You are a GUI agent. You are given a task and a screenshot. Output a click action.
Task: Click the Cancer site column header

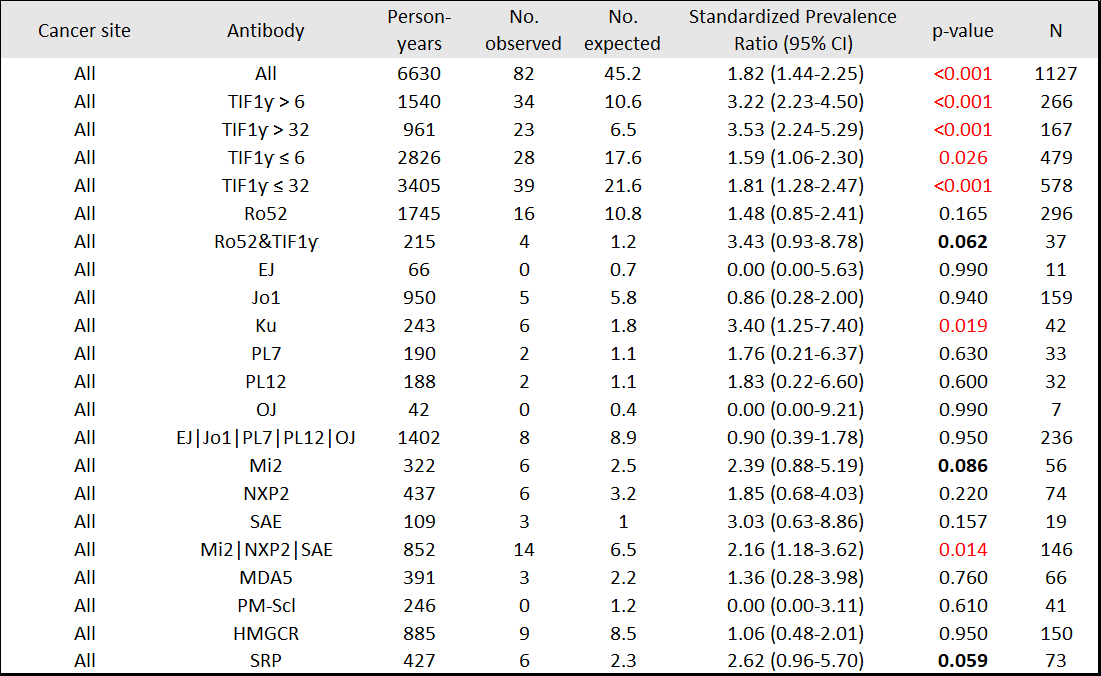pos(84,31)
